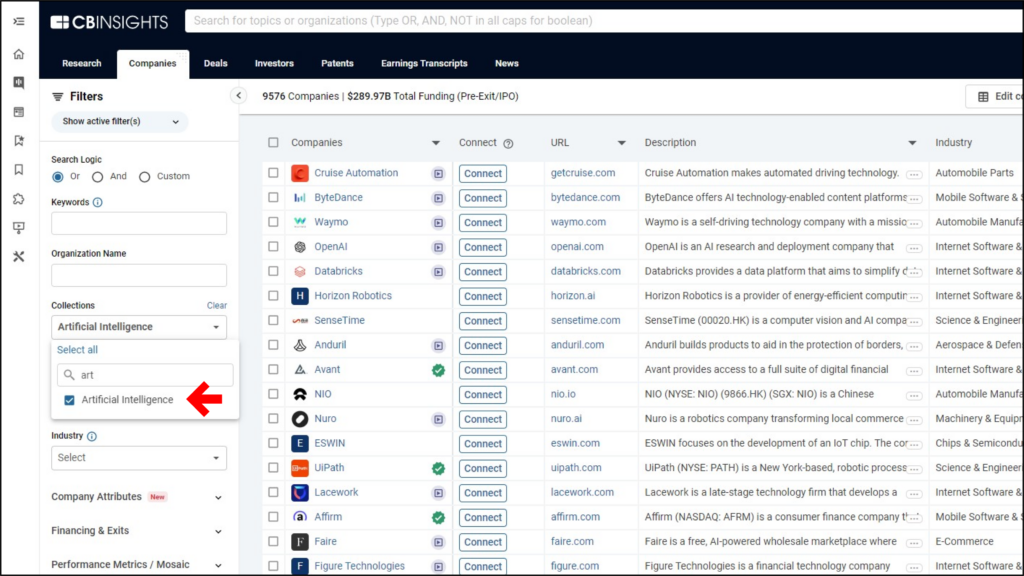Select the Custom search logic radio
This screenshot has width=1024, height=576.
pos(144,177)
